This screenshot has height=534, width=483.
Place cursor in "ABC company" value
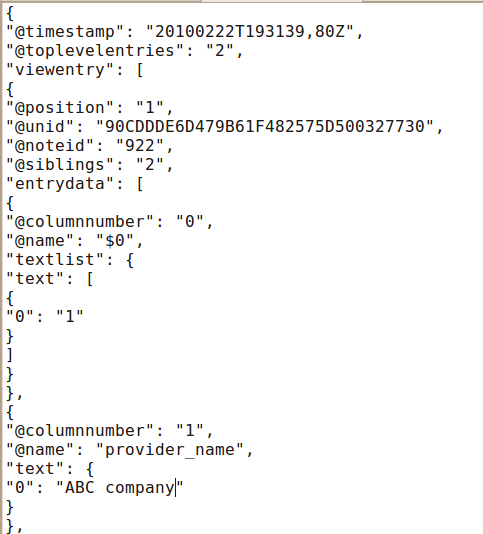pos(120,488)
